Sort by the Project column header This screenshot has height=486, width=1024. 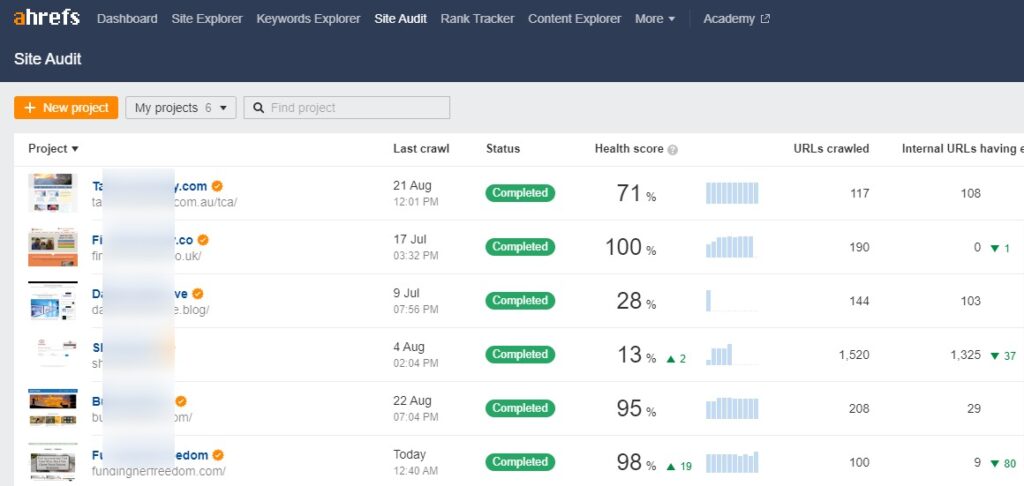54,149
